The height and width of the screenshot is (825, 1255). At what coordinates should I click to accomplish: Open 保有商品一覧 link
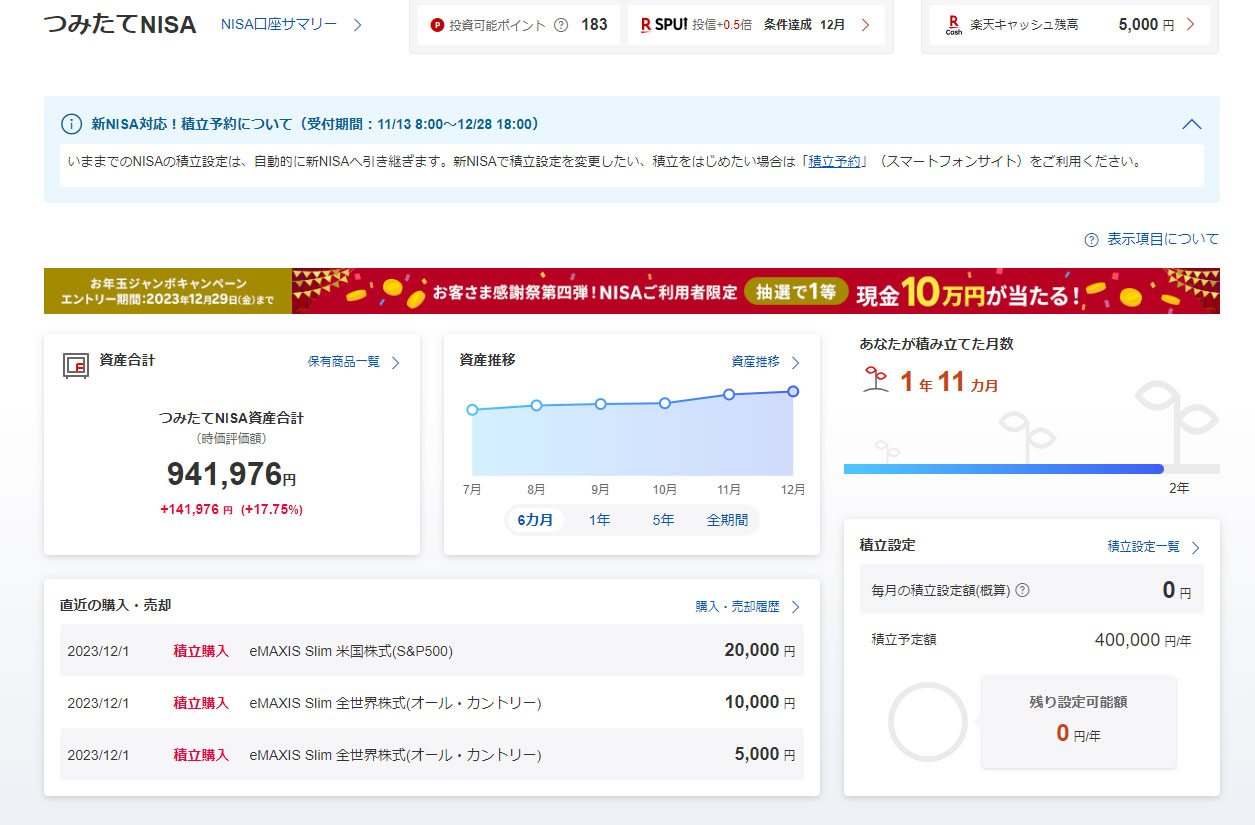[x=344, y=362]
